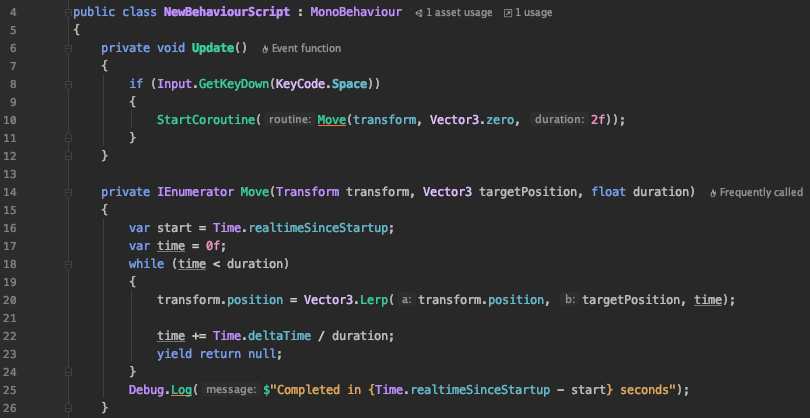Click the asset usage icon beside MonoBehaviour
810x418 pixels.
coord(419,13)
